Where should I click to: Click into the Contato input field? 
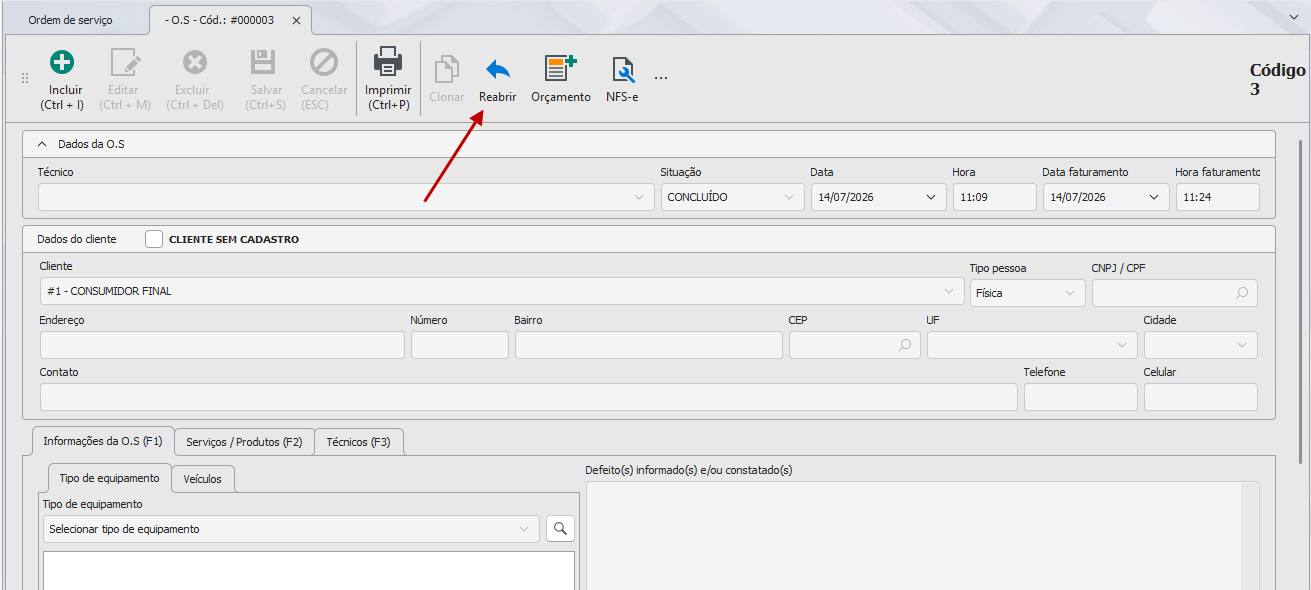tap(529, 397)
